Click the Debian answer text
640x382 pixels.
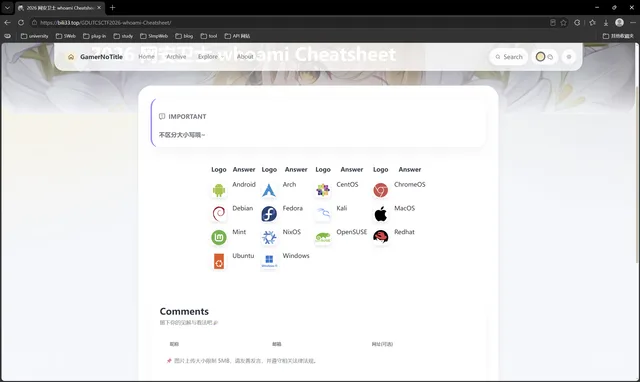(242, 208)
